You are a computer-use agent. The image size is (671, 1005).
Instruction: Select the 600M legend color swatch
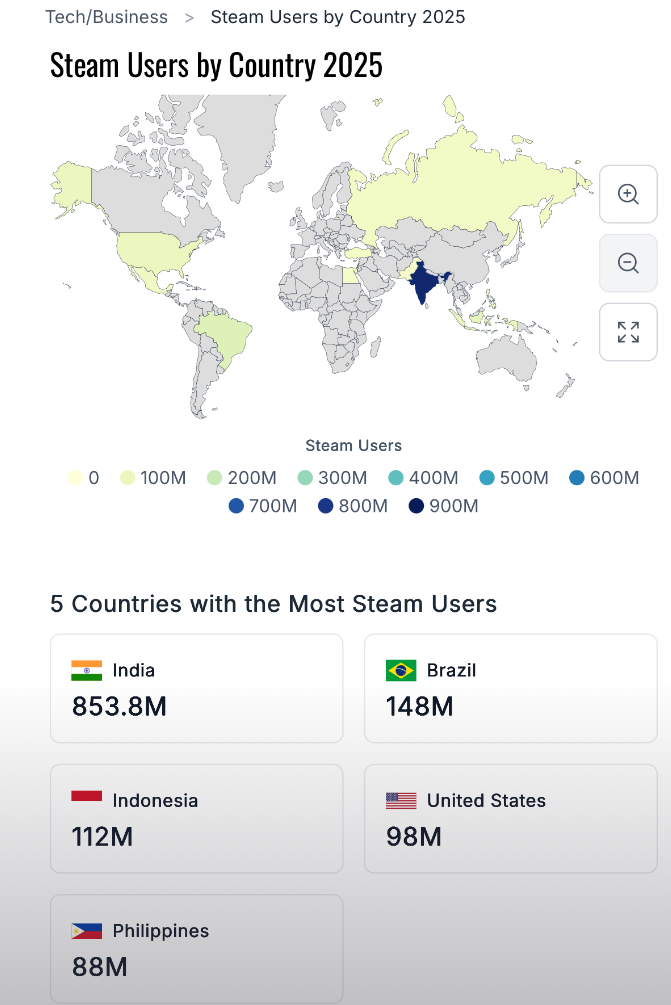click(577, 478)
